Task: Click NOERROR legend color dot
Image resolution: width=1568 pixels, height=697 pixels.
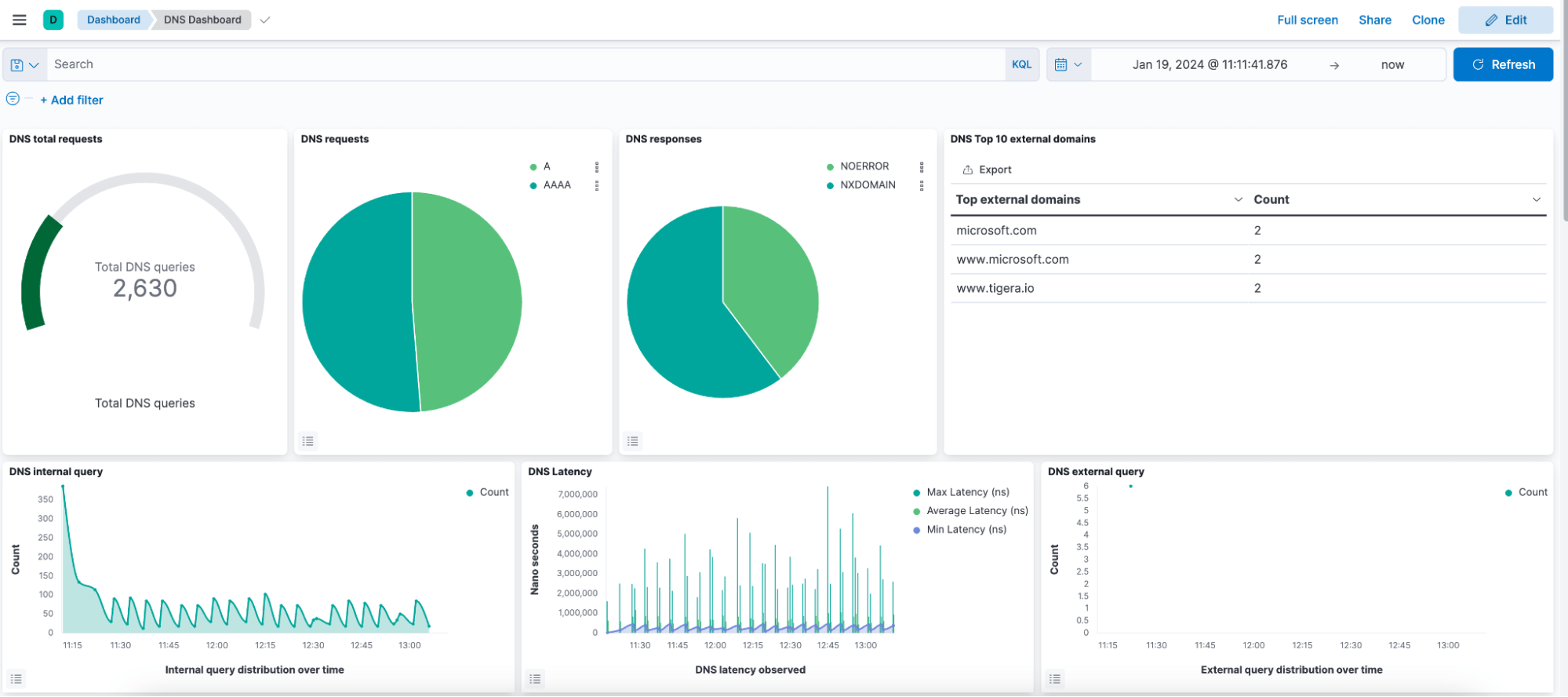Action: (x=830, y=167)
